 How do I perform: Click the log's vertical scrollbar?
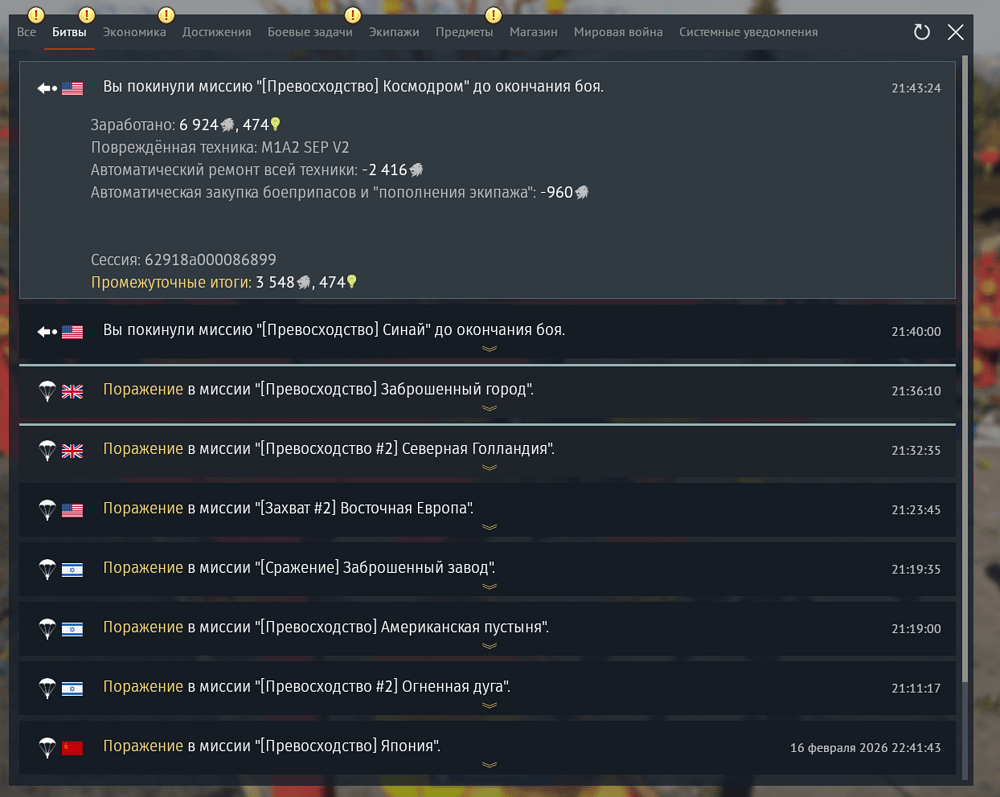click(x=965, y=370)
